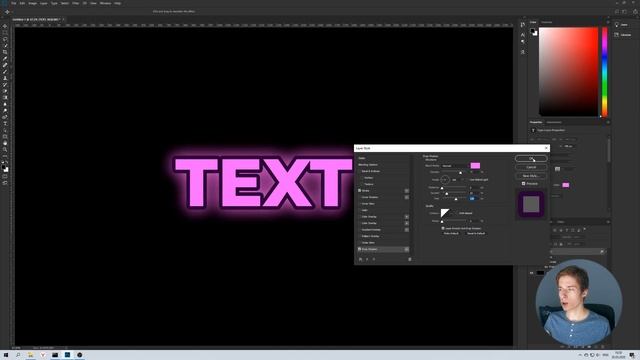Click the pink color swatch in Properties panel
640x360 pixels.
click(566, 185)
